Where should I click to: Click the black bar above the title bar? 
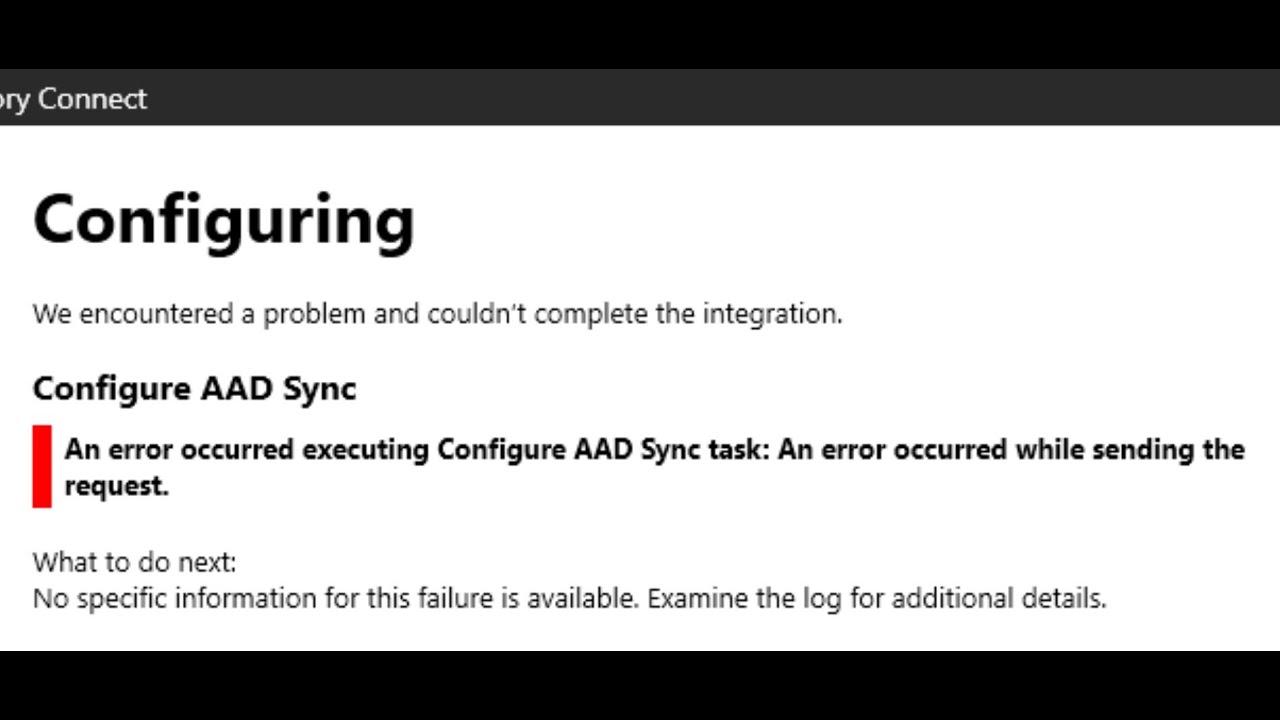coord(640,34)
